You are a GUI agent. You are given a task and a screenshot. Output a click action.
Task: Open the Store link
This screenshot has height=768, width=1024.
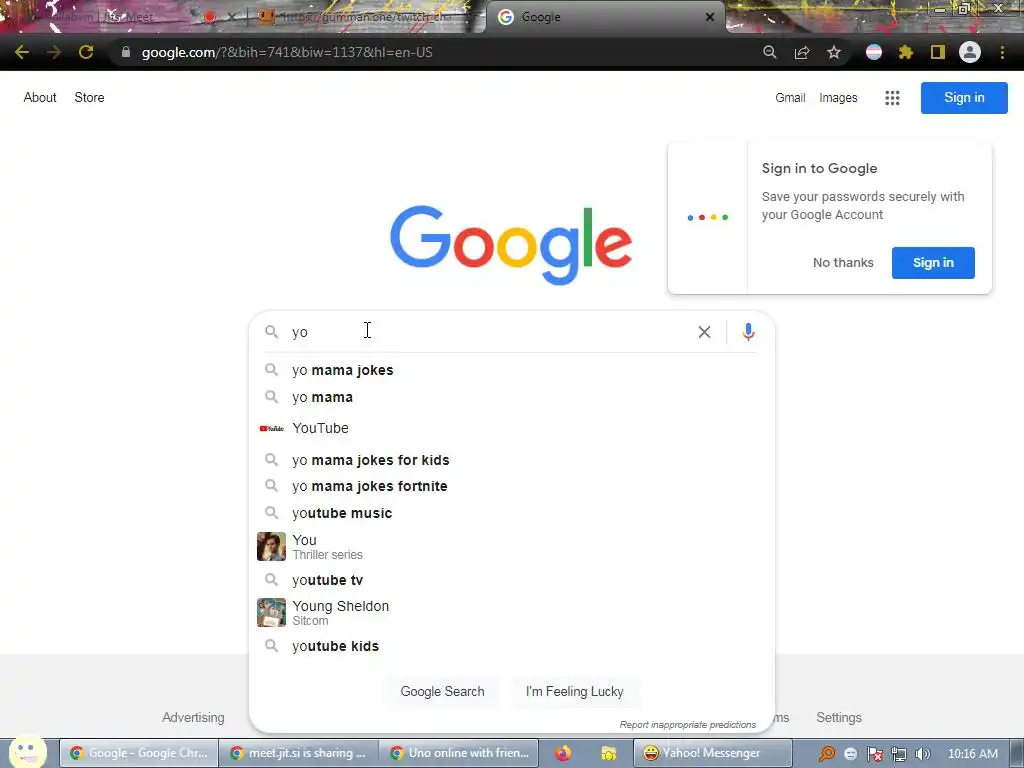click(x=89, y=97)
